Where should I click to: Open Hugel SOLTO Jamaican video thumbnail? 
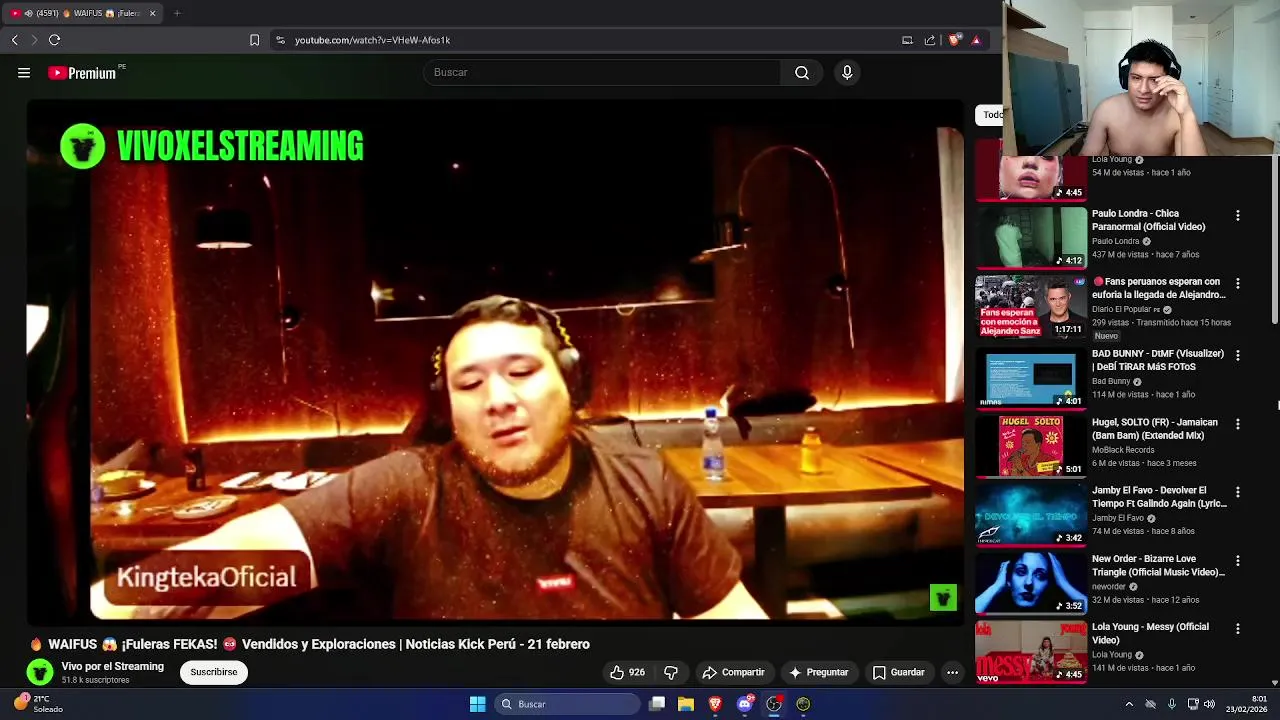tap(1030, 446)
